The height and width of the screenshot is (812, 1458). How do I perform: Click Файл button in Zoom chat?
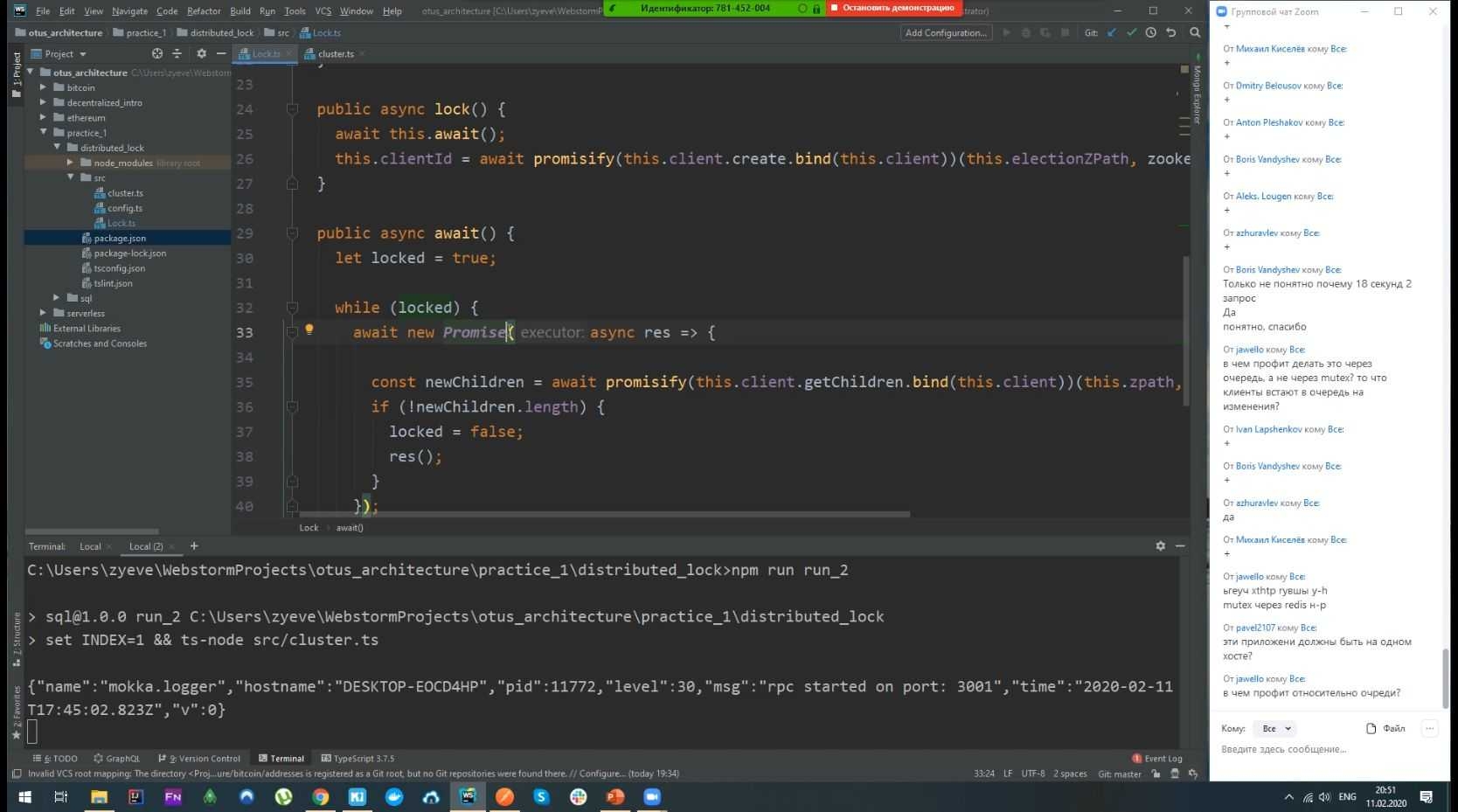click(1386, 728)
